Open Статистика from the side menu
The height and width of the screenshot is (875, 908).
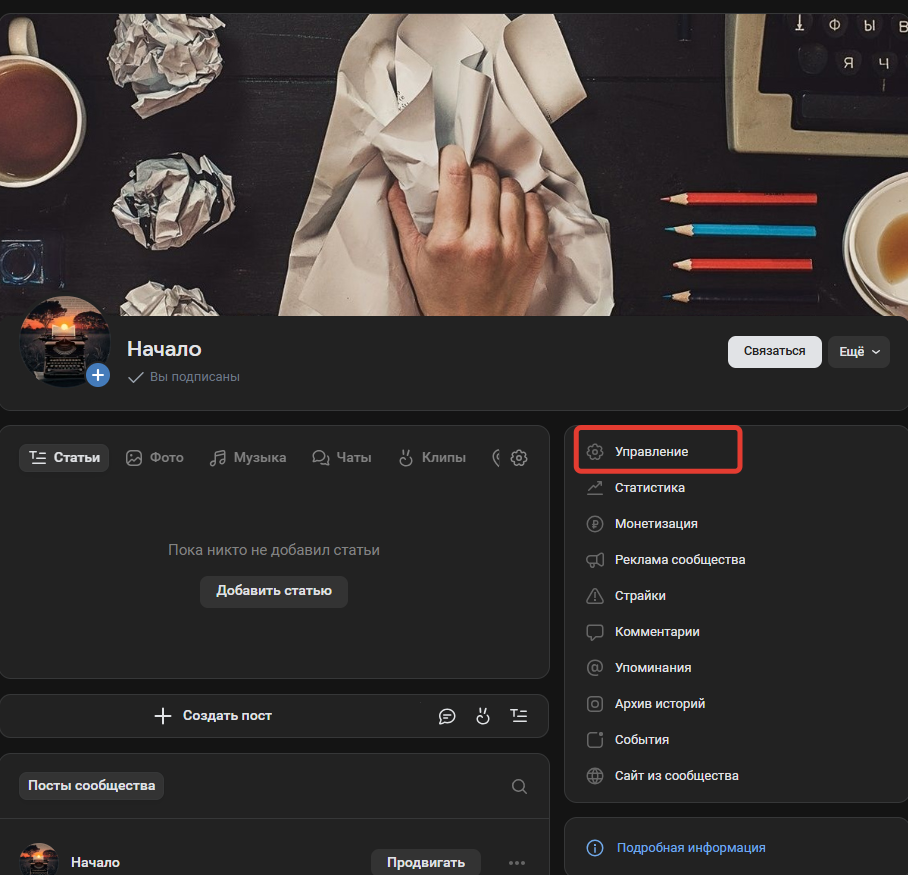coord(649,488)
